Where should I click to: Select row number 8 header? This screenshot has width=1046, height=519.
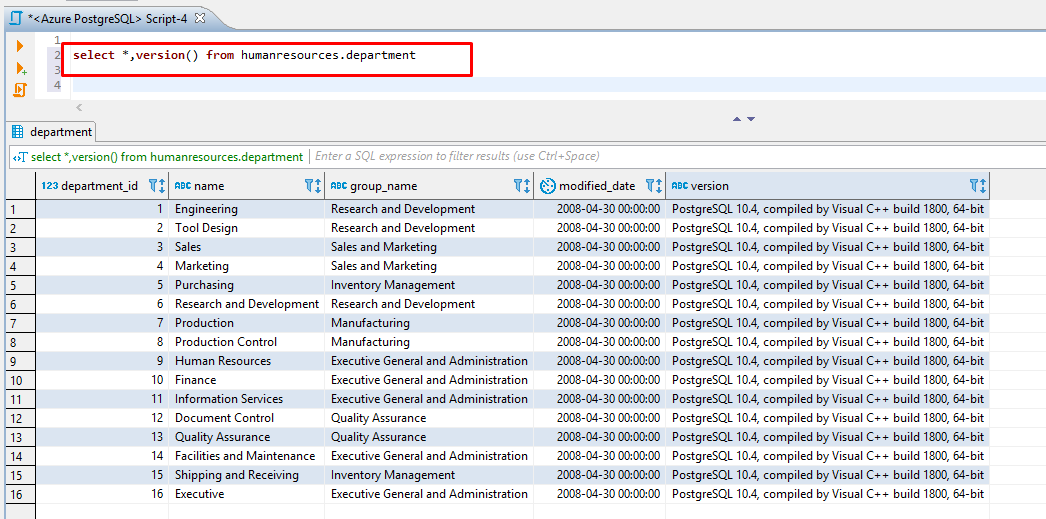tap(20, 342)
